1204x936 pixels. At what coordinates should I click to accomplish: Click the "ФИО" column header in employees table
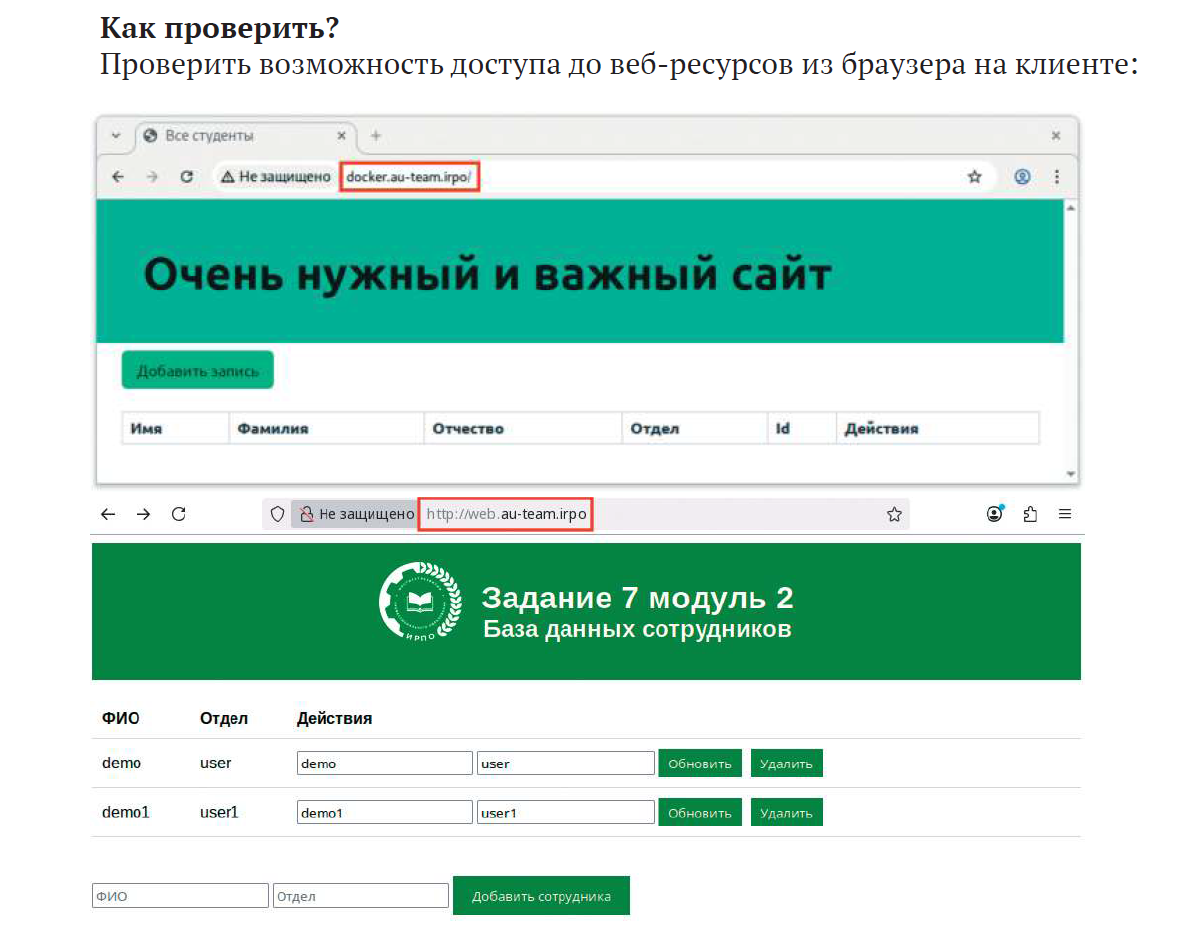click(x=121, y=718)
